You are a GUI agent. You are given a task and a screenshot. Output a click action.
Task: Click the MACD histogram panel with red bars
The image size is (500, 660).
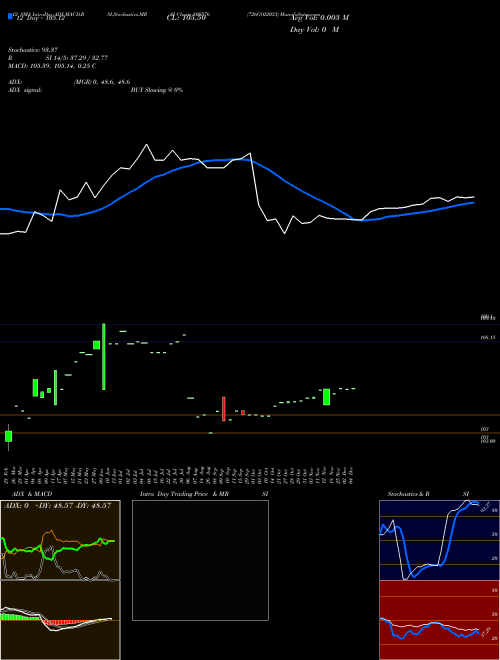60,620
